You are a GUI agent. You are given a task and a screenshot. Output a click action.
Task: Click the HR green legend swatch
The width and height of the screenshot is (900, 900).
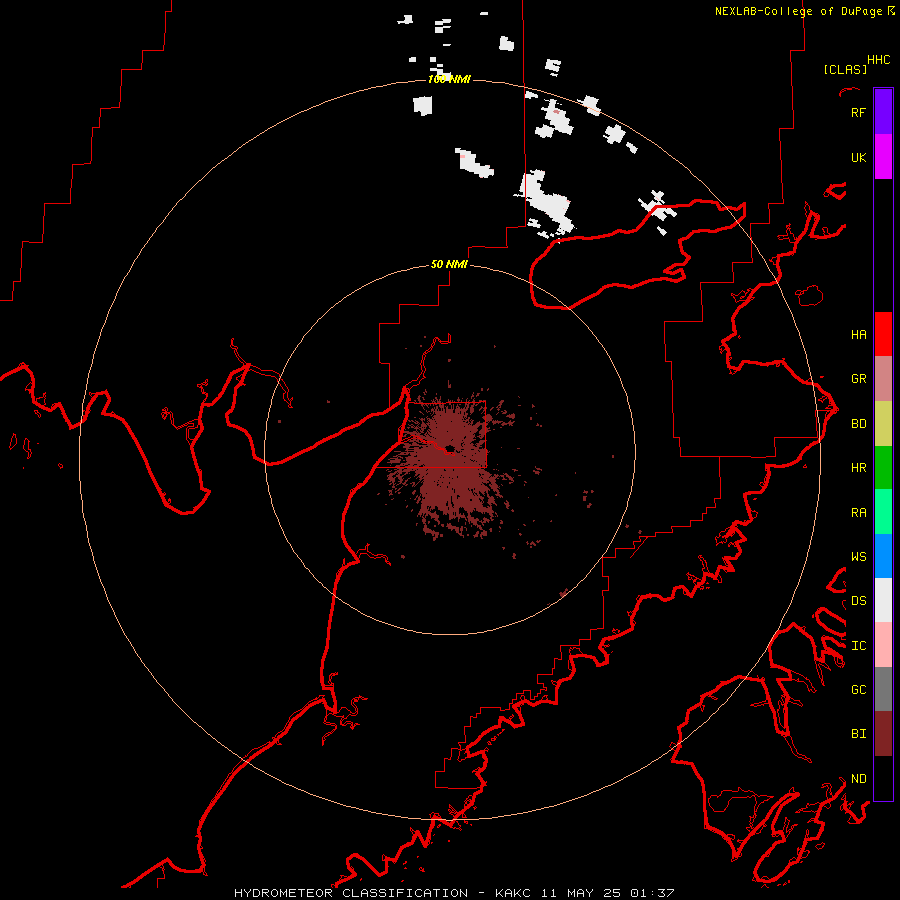[883, 467]
